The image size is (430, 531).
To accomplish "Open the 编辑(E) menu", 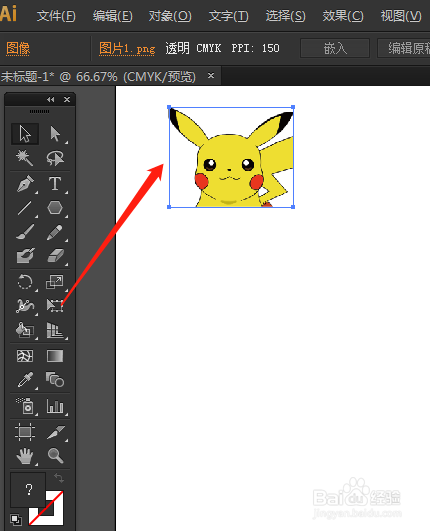I will (x=113, y=16).
